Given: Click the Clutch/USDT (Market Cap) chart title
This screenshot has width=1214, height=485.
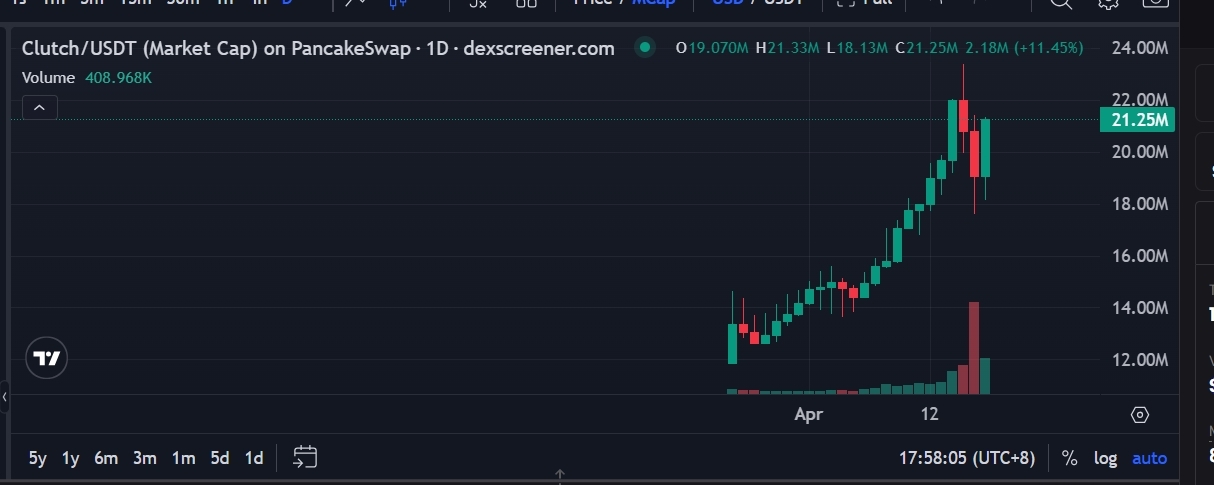Looking at the screenshot, I should pos(318,48).
